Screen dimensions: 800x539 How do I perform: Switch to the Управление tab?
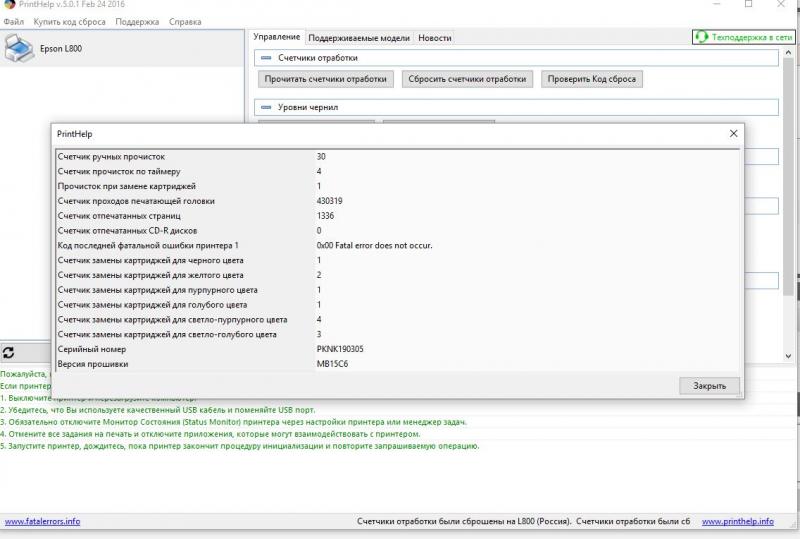277,37
